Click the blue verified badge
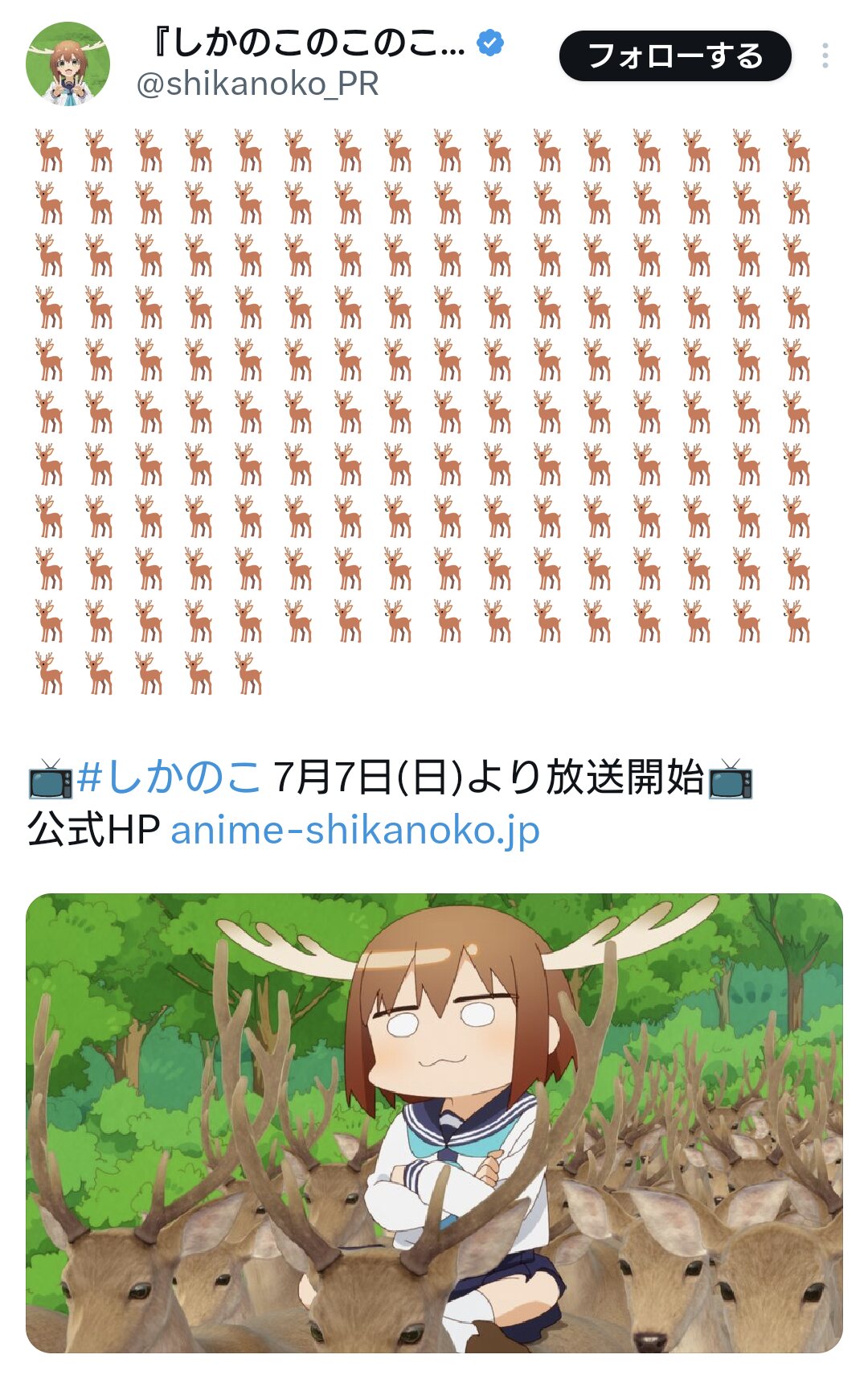Screen dimensions: 868x1375 click(x=490, y=43)
